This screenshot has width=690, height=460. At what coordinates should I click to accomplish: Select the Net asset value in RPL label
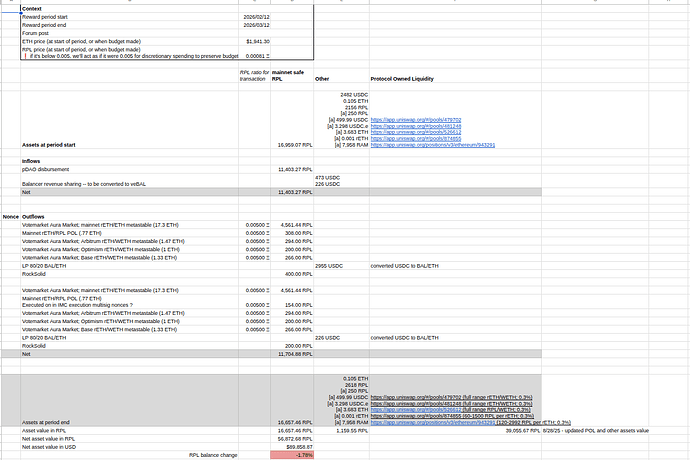(x=129, y=439)
